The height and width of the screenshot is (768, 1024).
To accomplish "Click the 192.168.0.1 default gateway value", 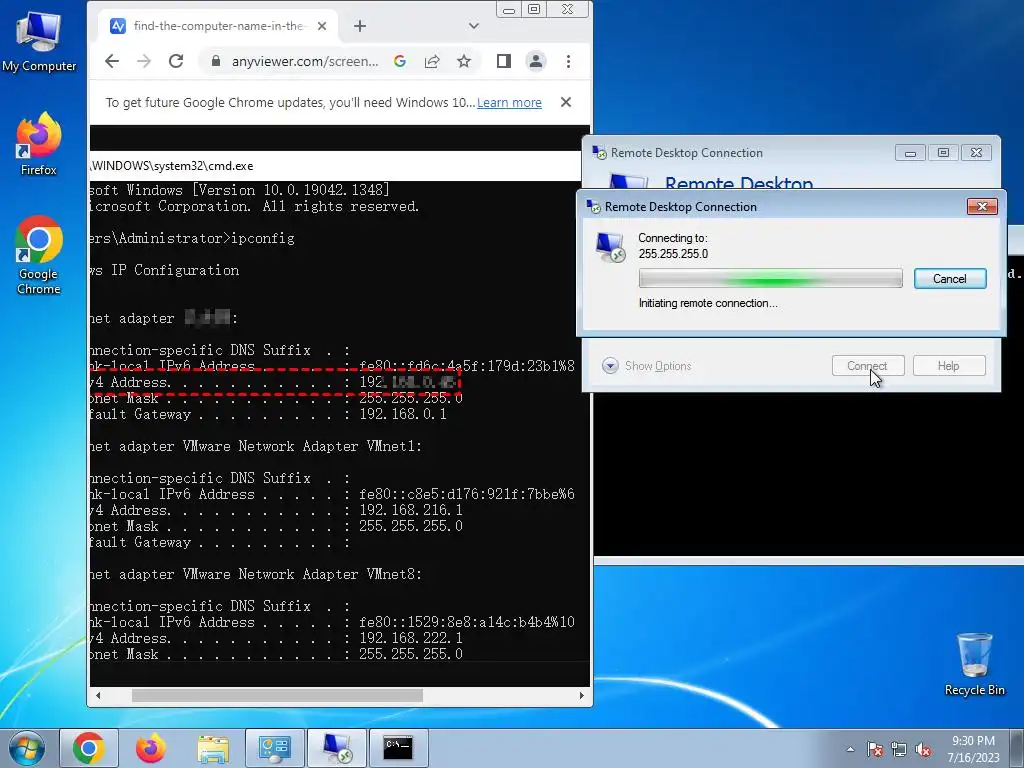I will coord(403,414).
